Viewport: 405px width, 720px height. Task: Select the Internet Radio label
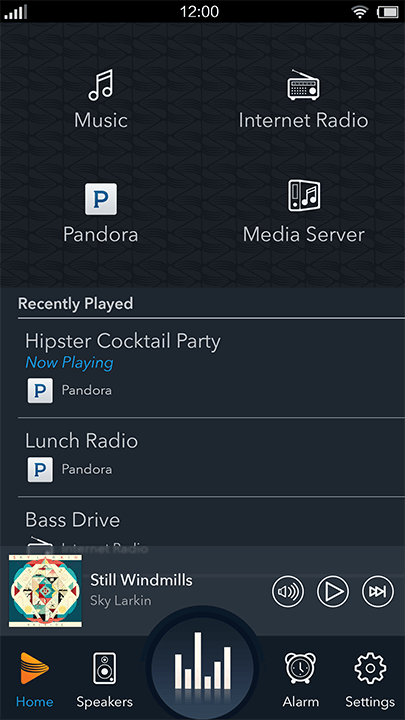[303, 120]
